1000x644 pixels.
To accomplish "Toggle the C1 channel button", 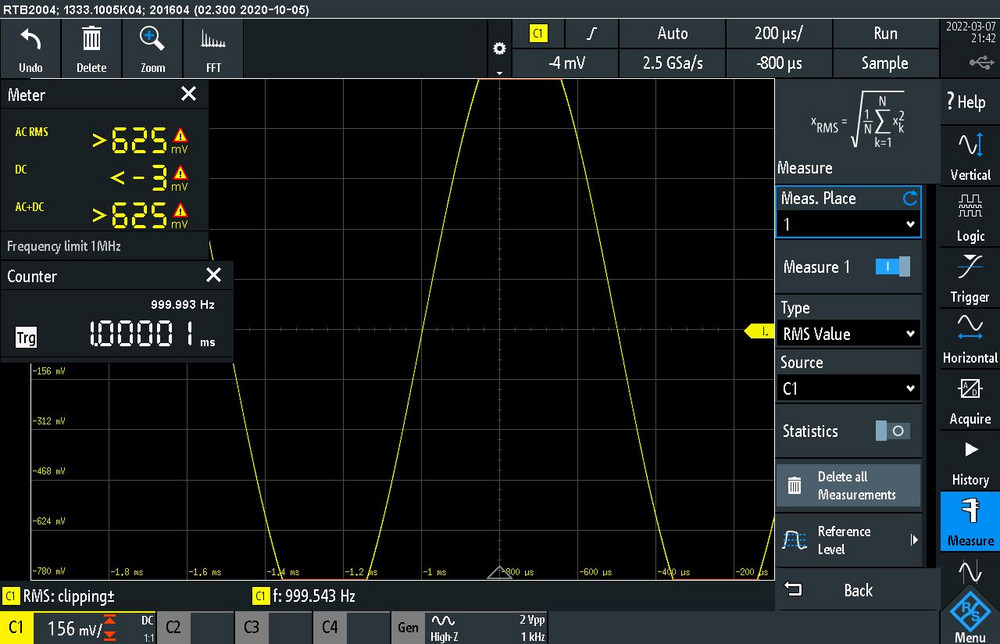I will tap(16, 627).
